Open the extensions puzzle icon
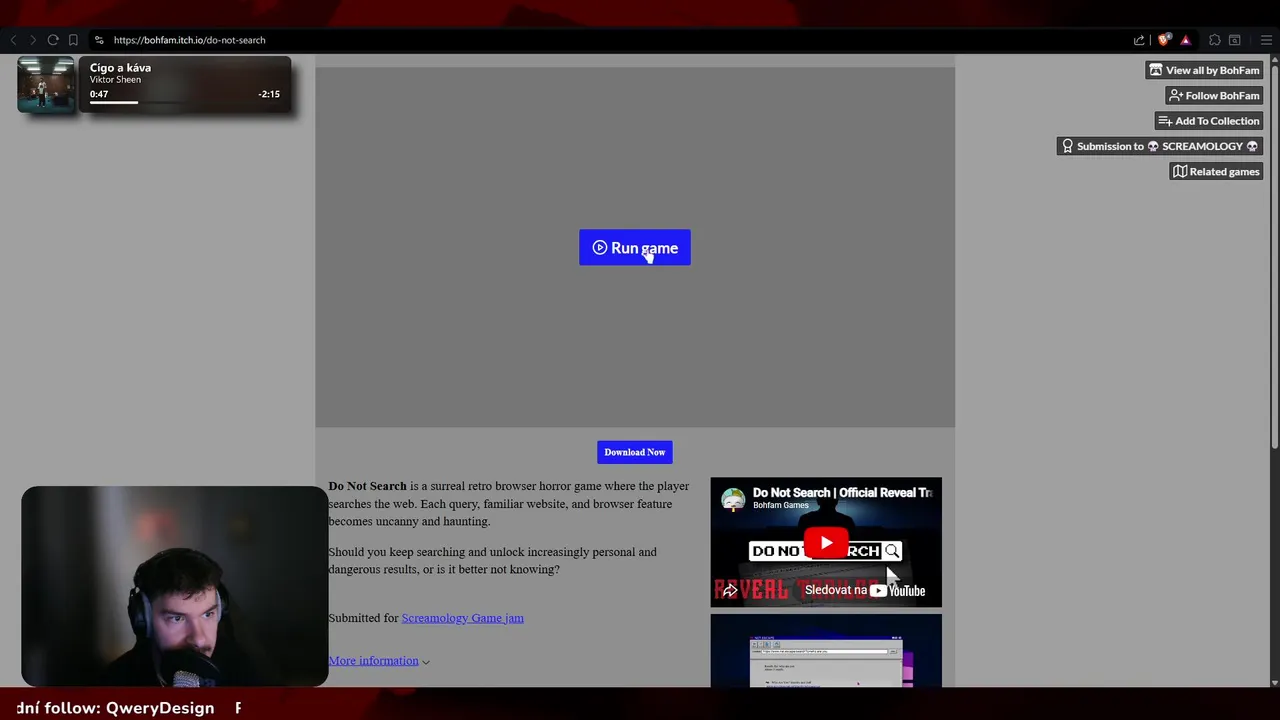 [1215, 40]
